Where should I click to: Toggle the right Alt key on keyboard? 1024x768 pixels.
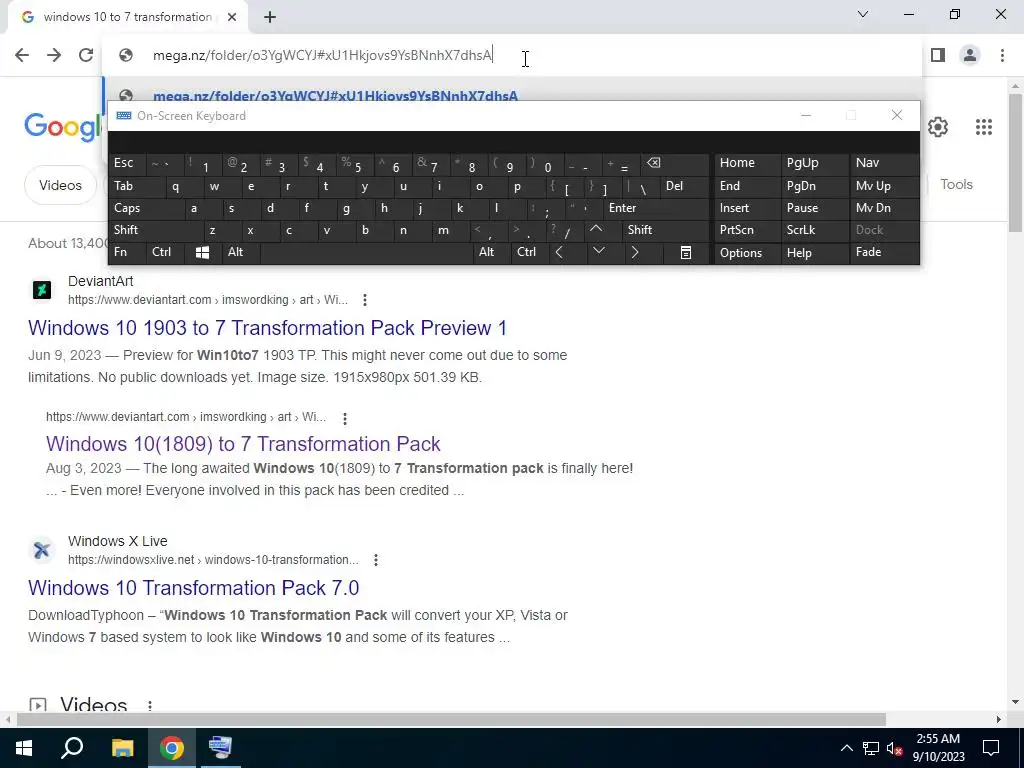(491, 252)
